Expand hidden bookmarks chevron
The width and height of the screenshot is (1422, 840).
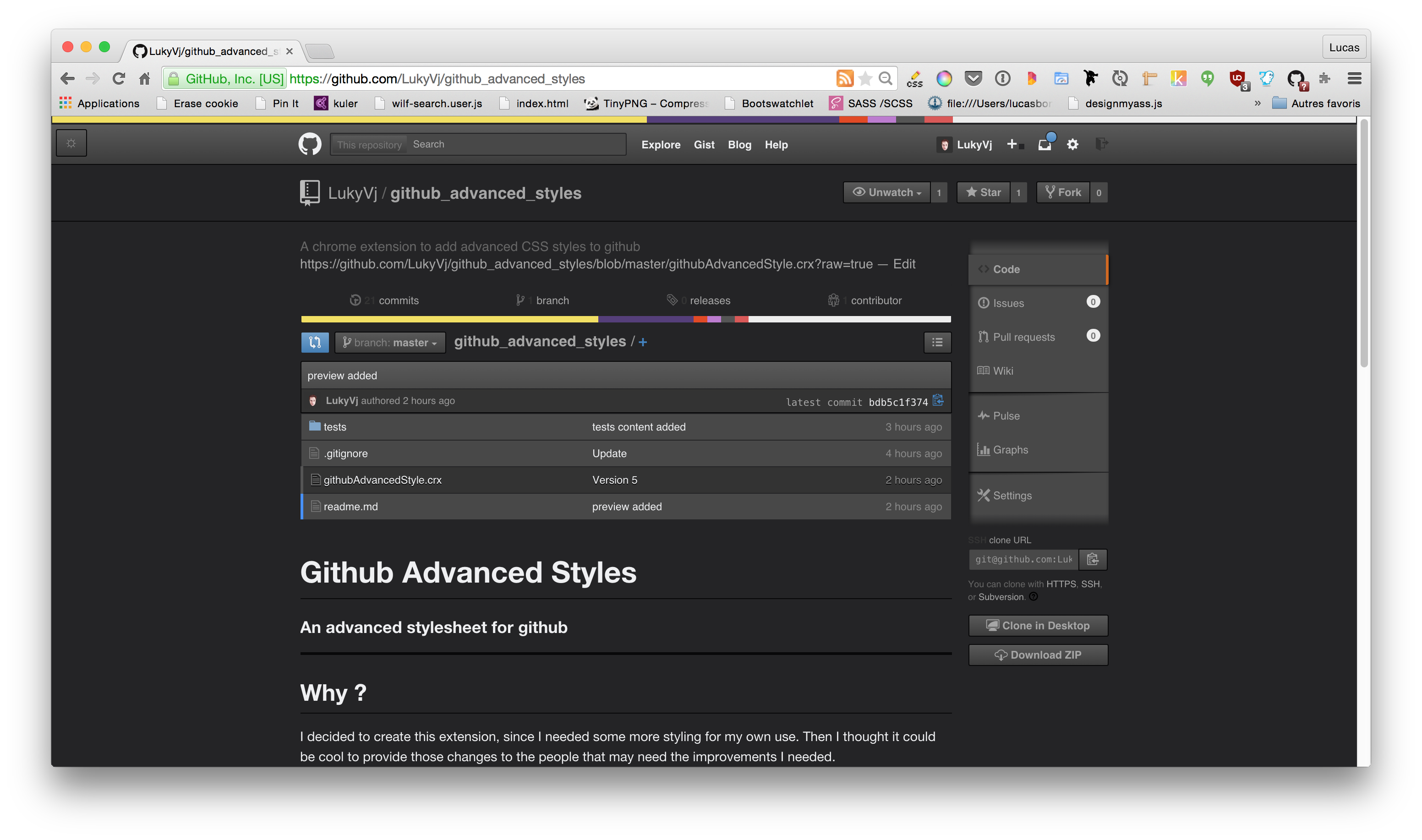tap(1257, 103)
